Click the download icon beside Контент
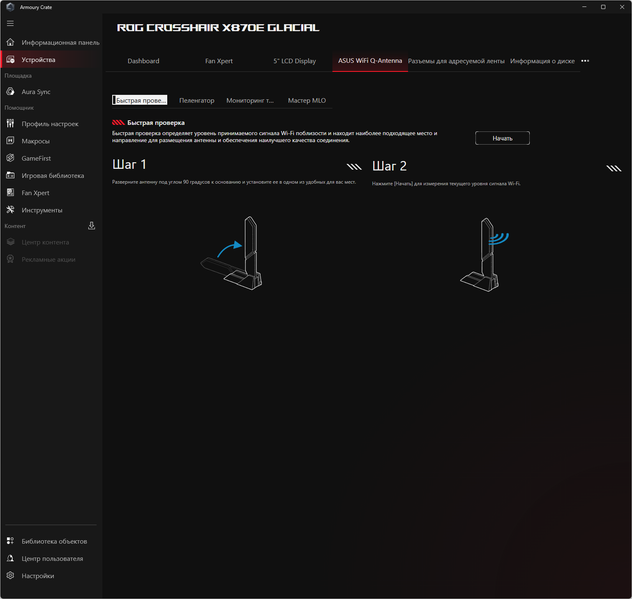The height and width of the screenshot is (599, 632). (x=91, y=226)
